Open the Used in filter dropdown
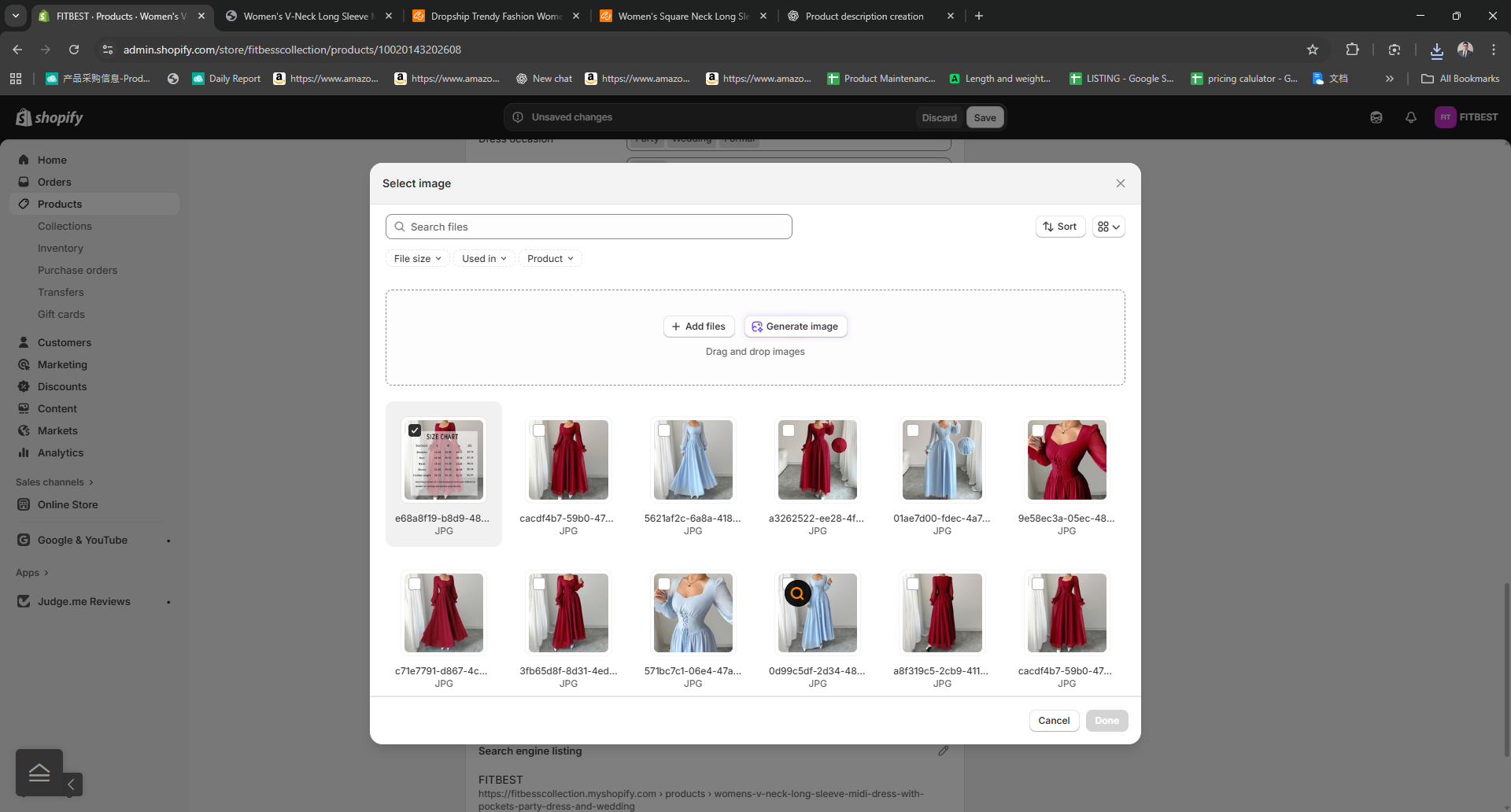The image size is (1511, 812). 484,259
